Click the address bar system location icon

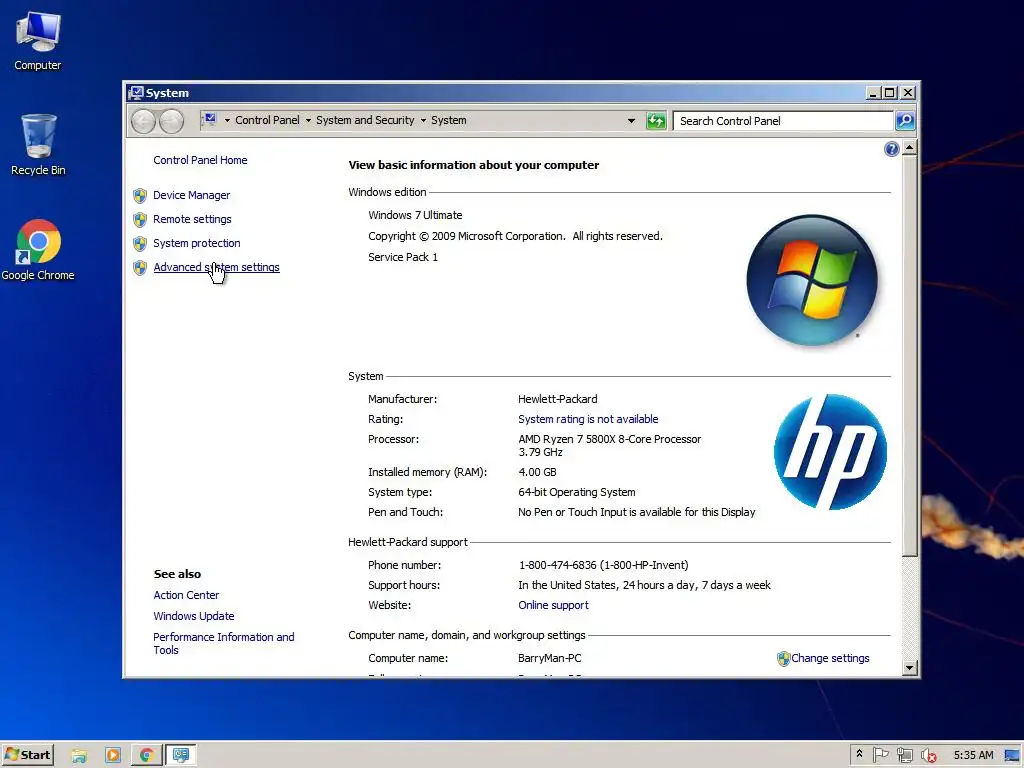tap(210, 120)
